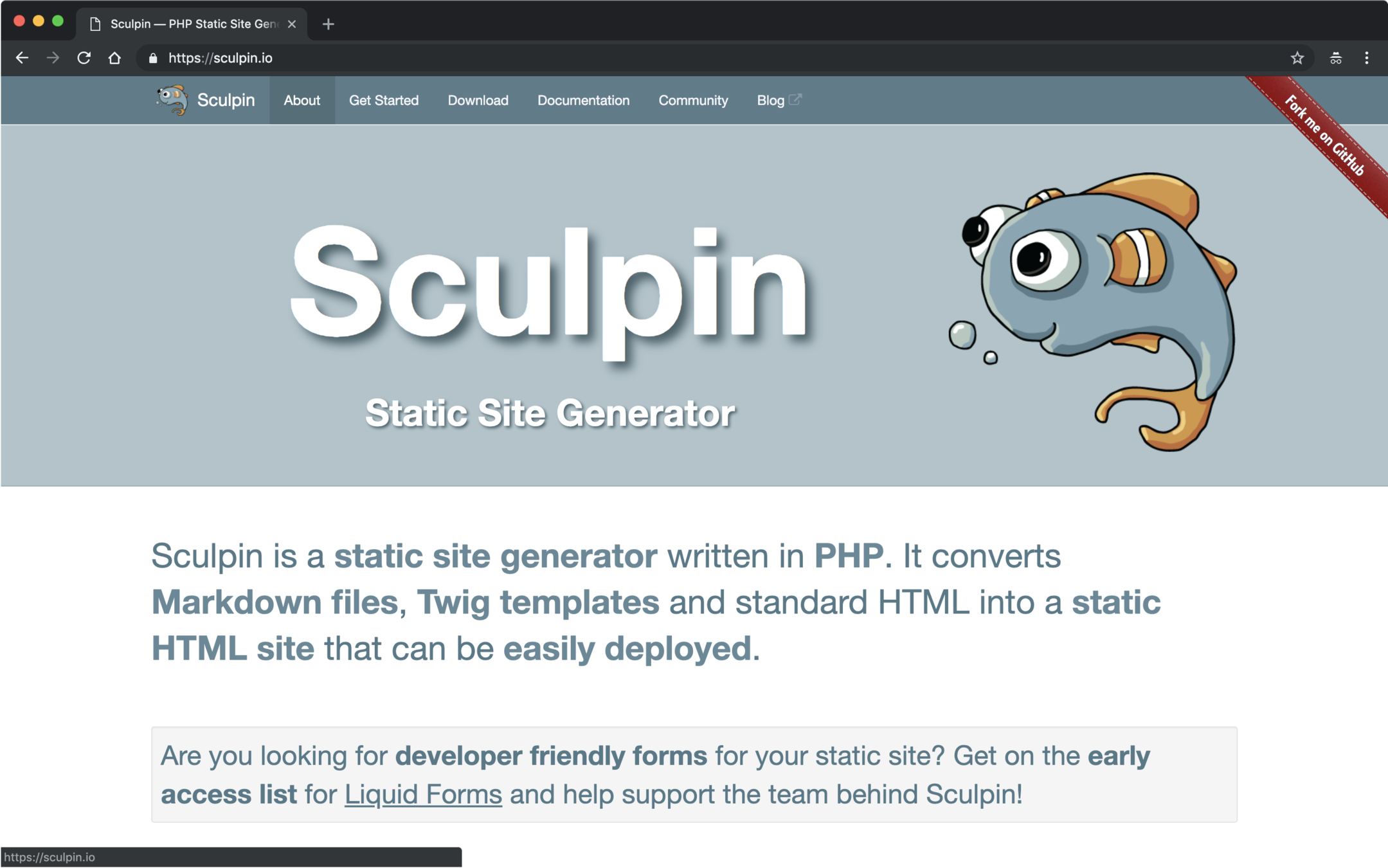Bookmark this page with the star icon
Viewport: 1388px width, 868px height.
point(1297,58)
